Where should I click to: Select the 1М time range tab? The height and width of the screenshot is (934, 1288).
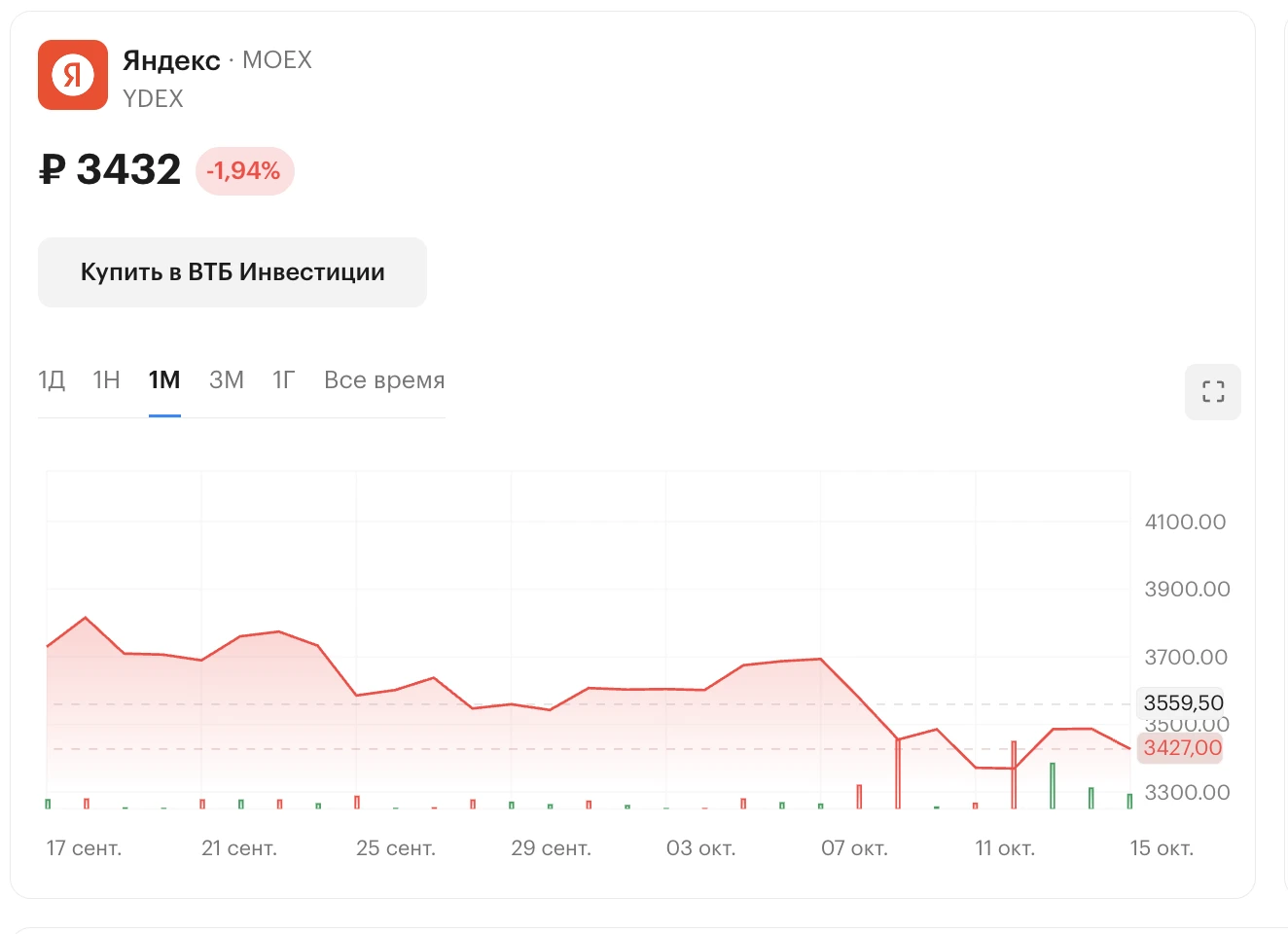(x=164, y=379)
